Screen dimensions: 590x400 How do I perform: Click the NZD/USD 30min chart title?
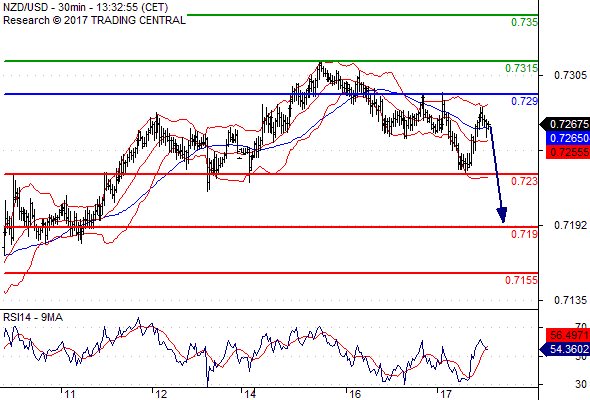tap(85, 7)
